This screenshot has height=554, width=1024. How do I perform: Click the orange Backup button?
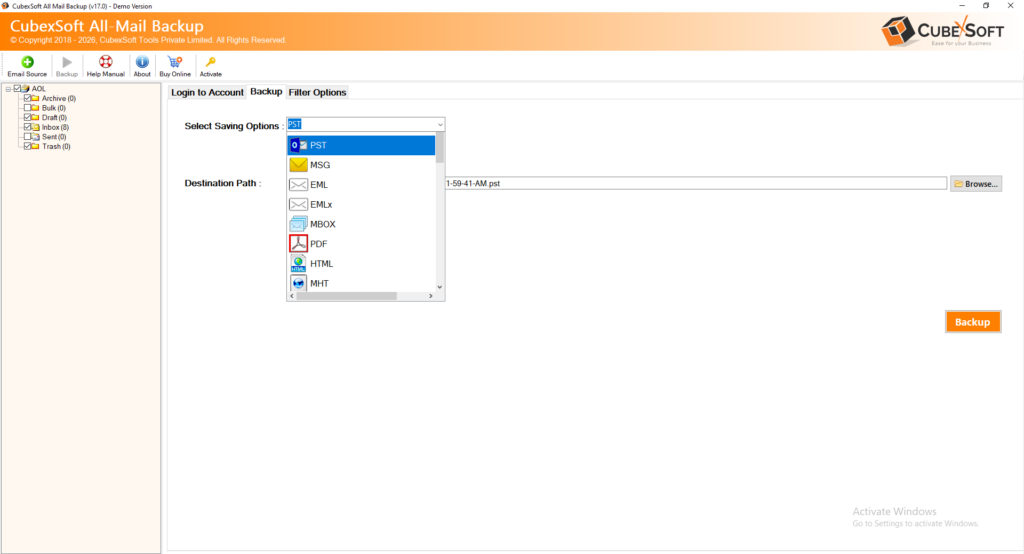point(972,322)
